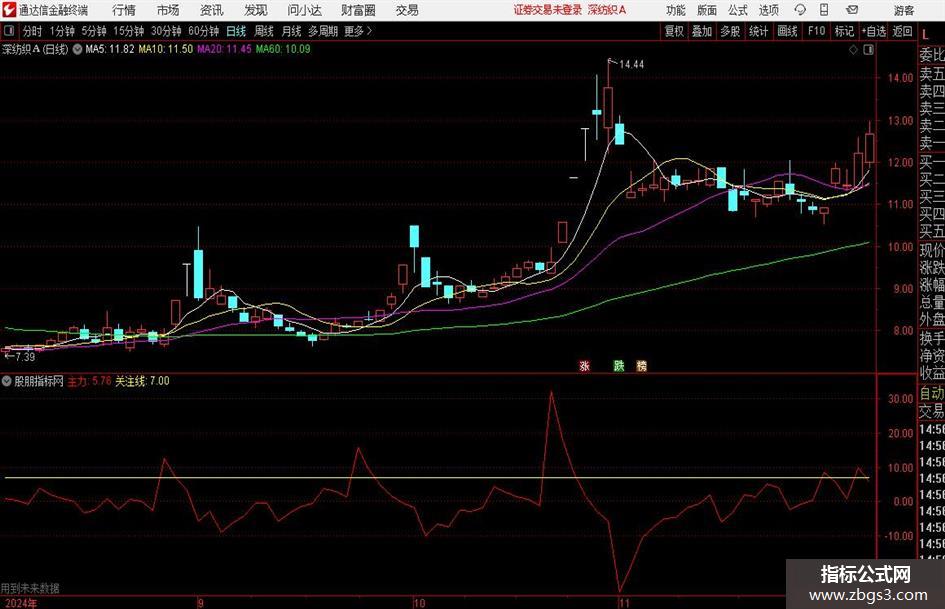Open the 版面 menu

pos(706,10)
